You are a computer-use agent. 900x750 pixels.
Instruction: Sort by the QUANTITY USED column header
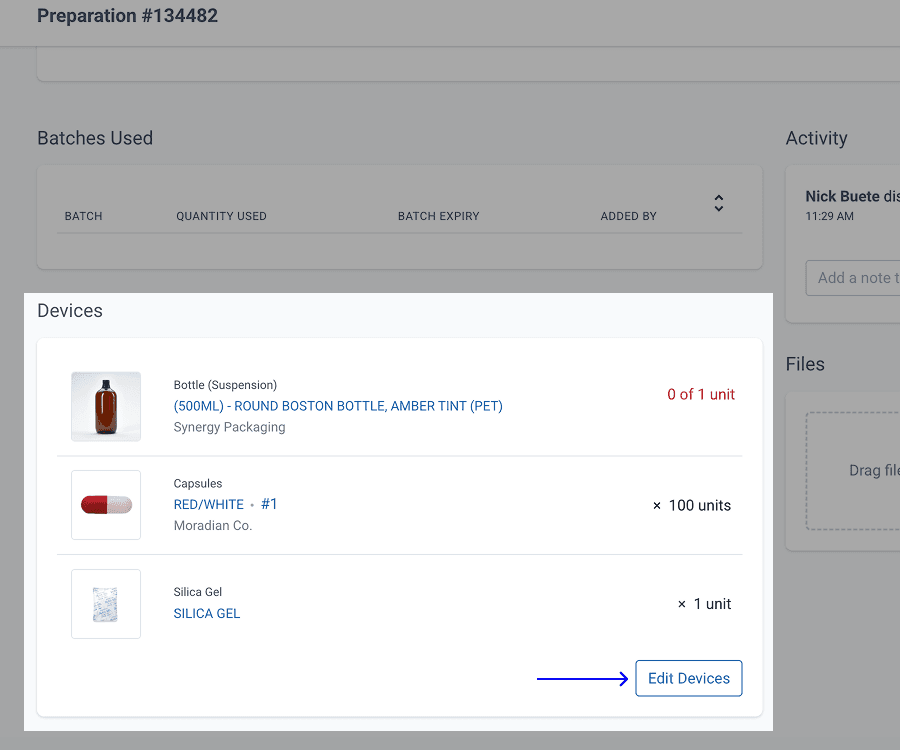222,216
